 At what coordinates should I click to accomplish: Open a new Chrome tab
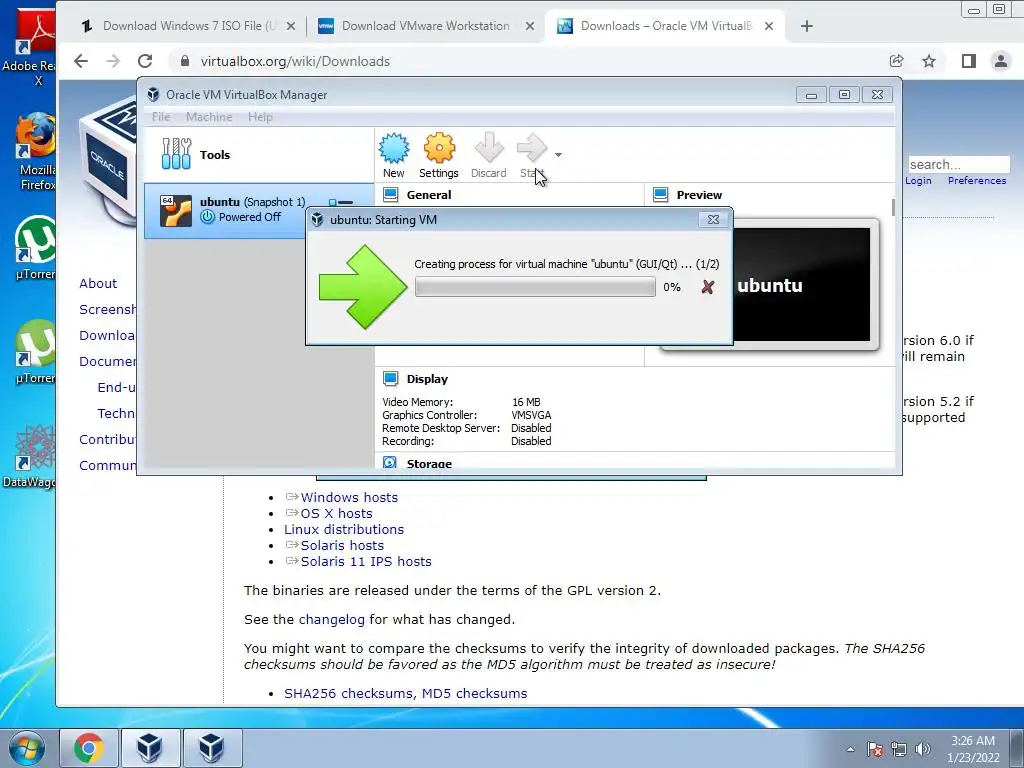807,26
